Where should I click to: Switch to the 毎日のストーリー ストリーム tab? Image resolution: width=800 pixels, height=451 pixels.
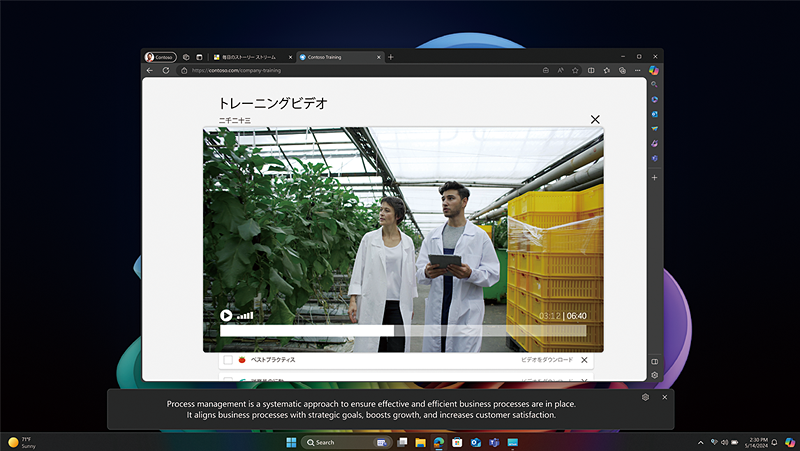coord(253,57)
